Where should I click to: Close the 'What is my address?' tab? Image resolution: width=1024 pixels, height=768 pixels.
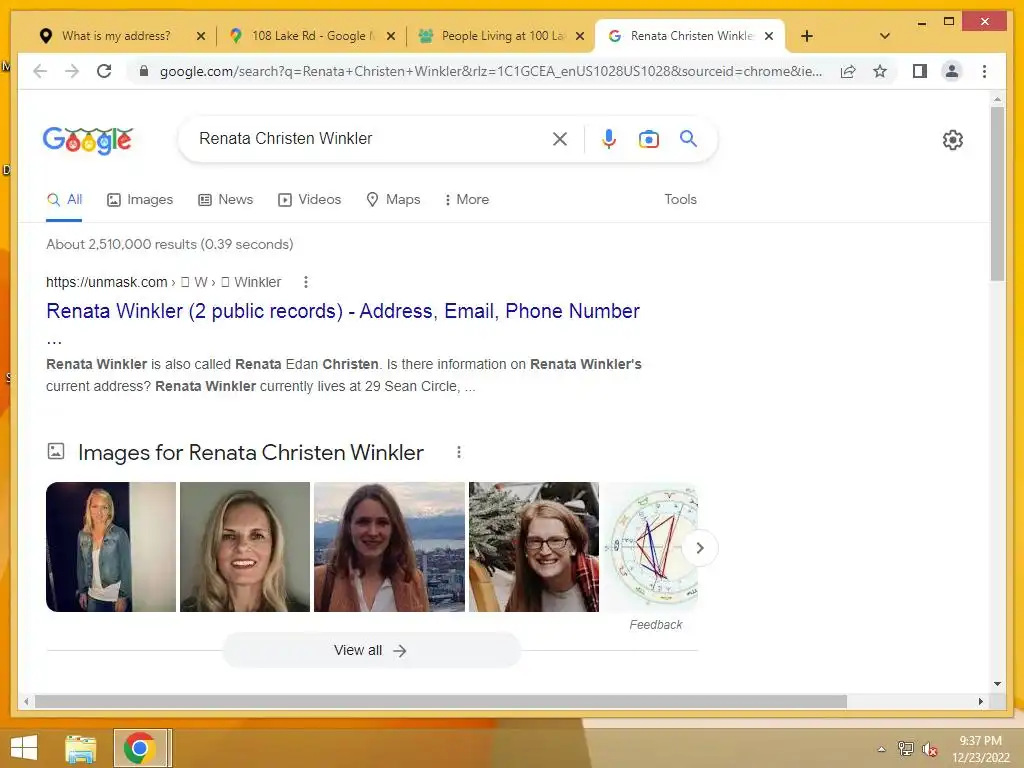(201, 36)
